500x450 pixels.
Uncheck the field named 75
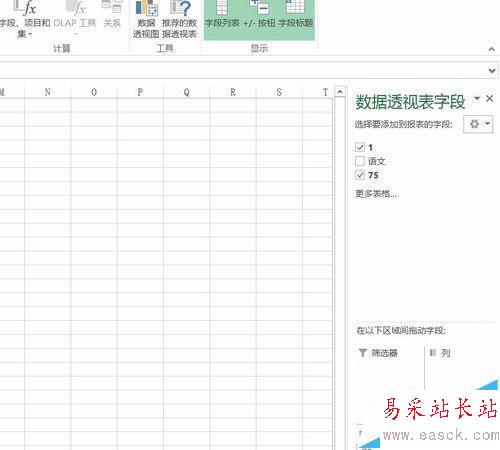360,175
